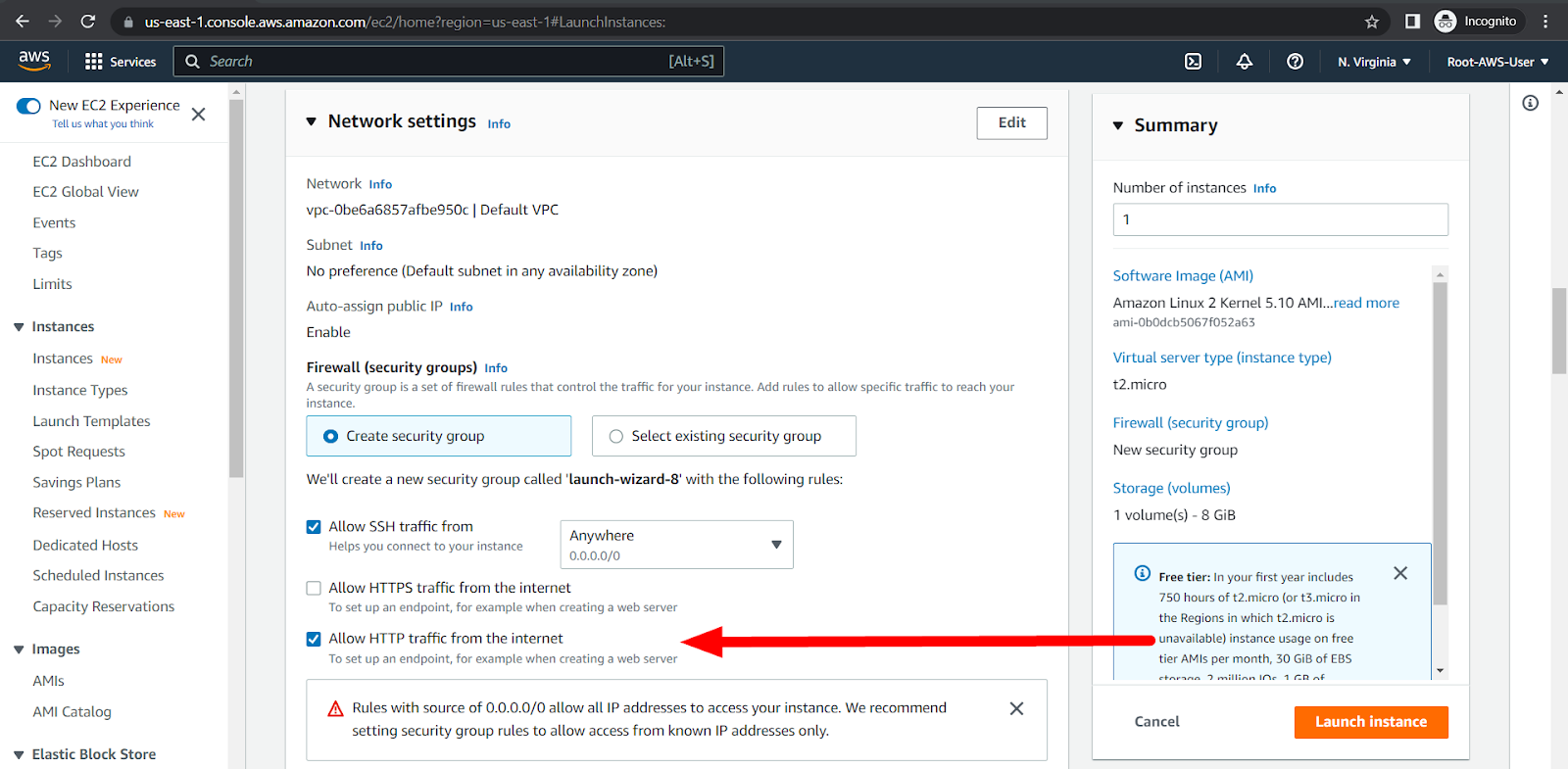Collapse the Elastic Block Store group
This screenshot has height=769, width=1568.
pyautogui.click(x=19, y=754)
